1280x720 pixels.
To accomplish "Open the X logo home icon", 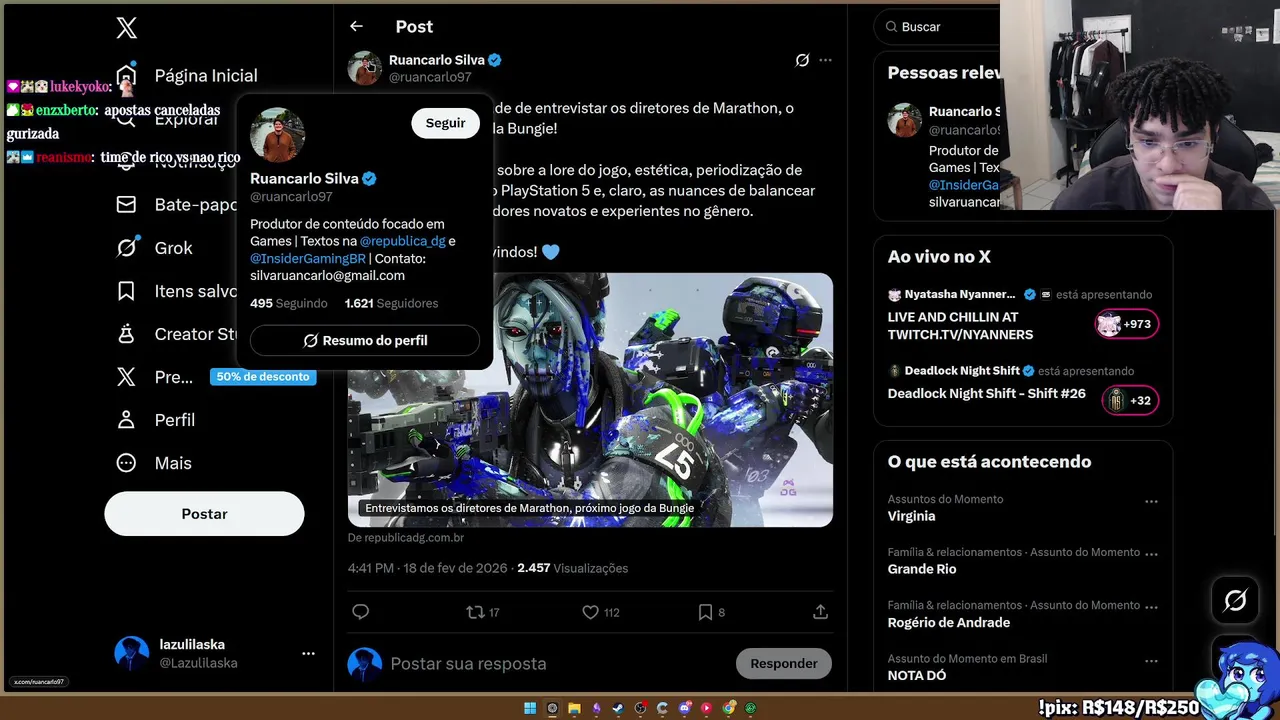I will [x=126, y=28].
